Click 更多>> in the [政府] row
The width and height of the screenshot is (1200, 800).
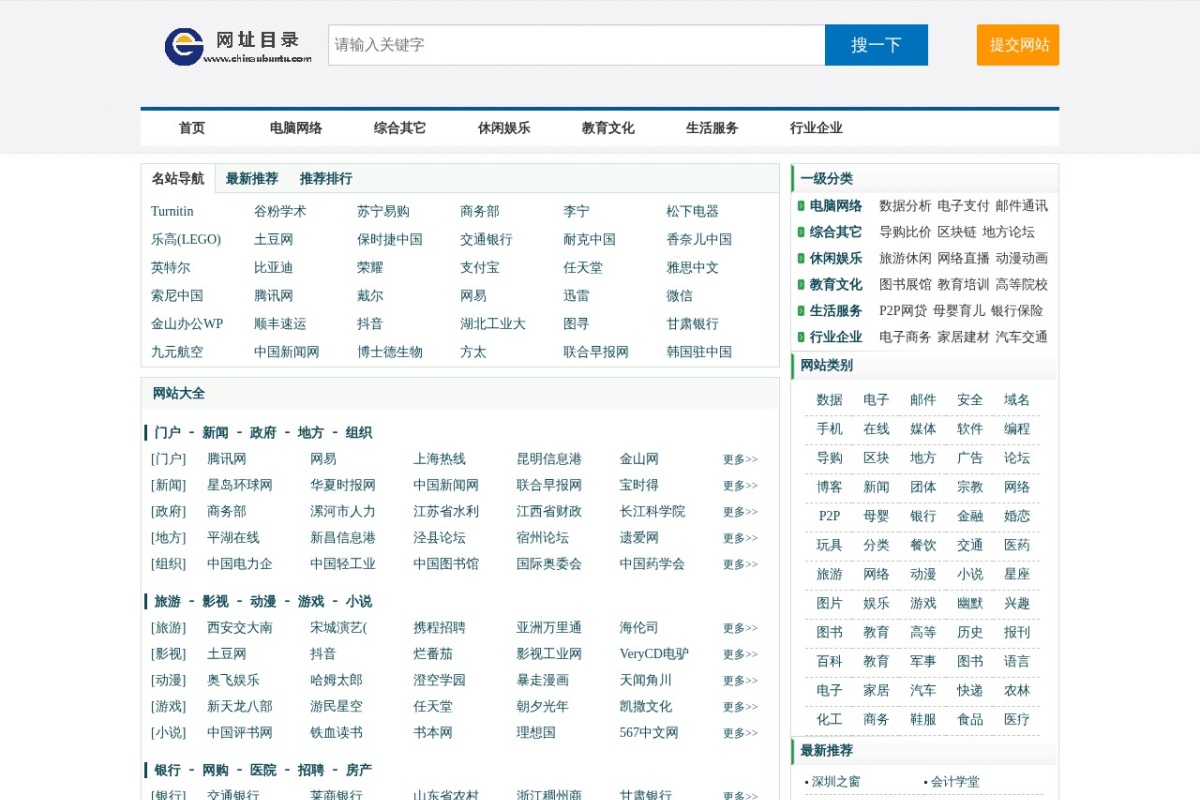pyautogui.click(x=740, y=512)
